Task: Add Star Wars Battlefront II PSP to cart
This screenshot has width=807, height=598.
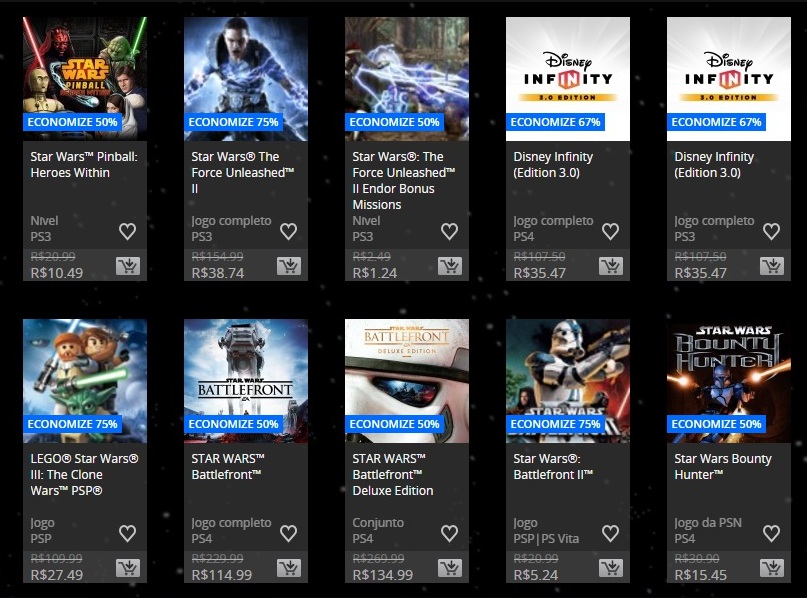Action: point(611,568)
